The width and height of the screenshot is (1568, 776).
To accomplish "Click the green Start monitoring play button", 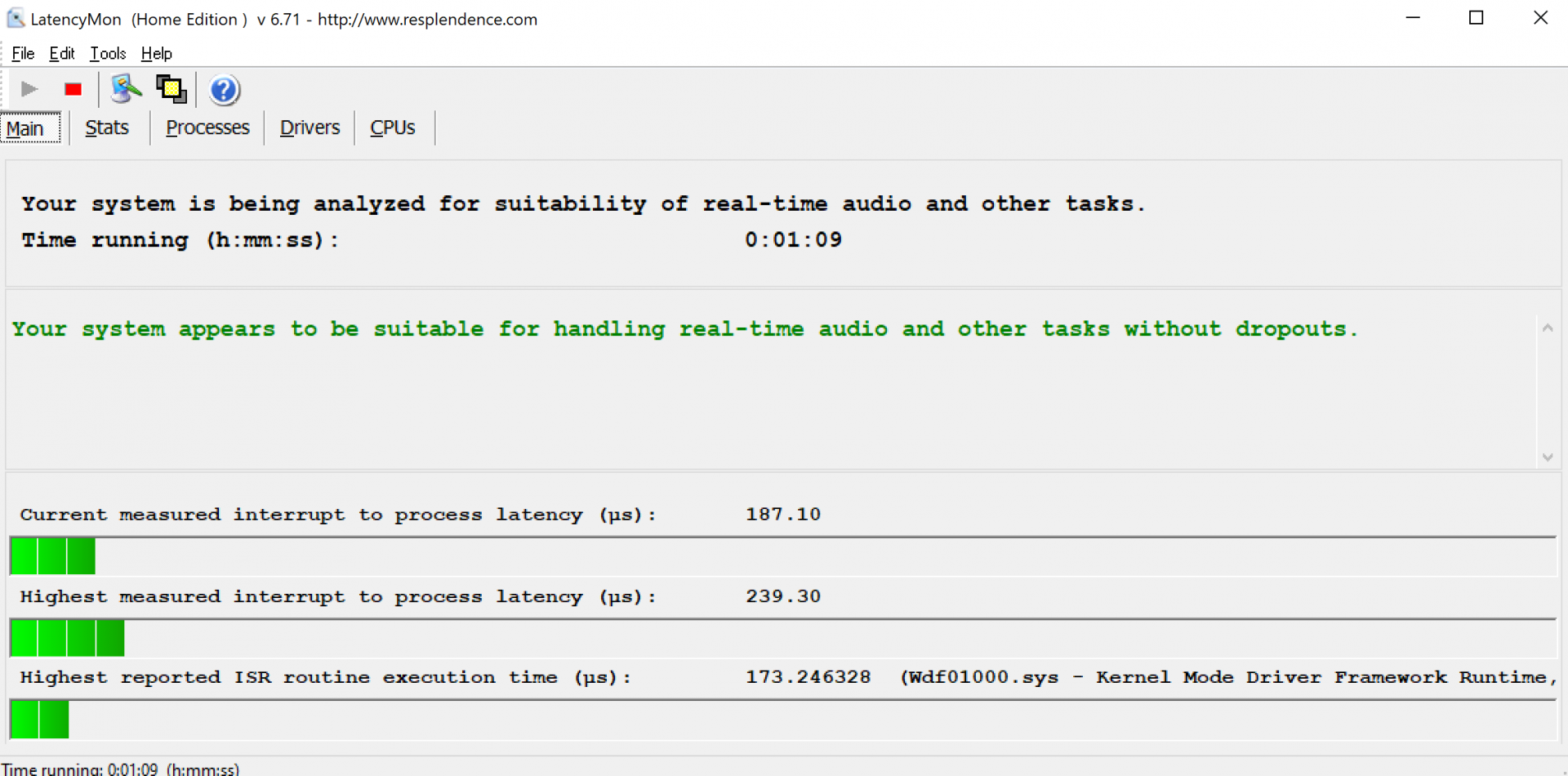I will tap(29, 89).
